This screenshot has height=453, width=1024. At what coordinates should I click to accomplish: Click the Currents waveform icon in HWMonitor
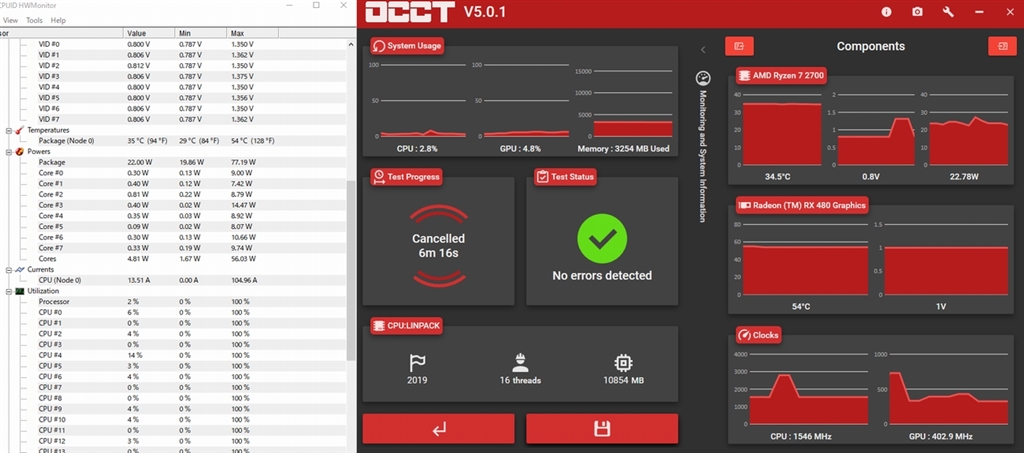tap(20, 270)
